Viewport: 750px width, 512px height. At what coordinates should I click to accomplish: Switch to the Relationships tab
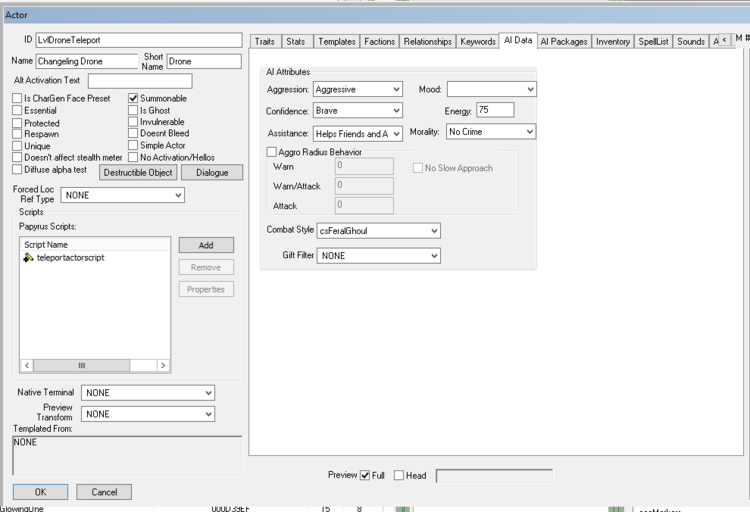[x=428, y=42]
